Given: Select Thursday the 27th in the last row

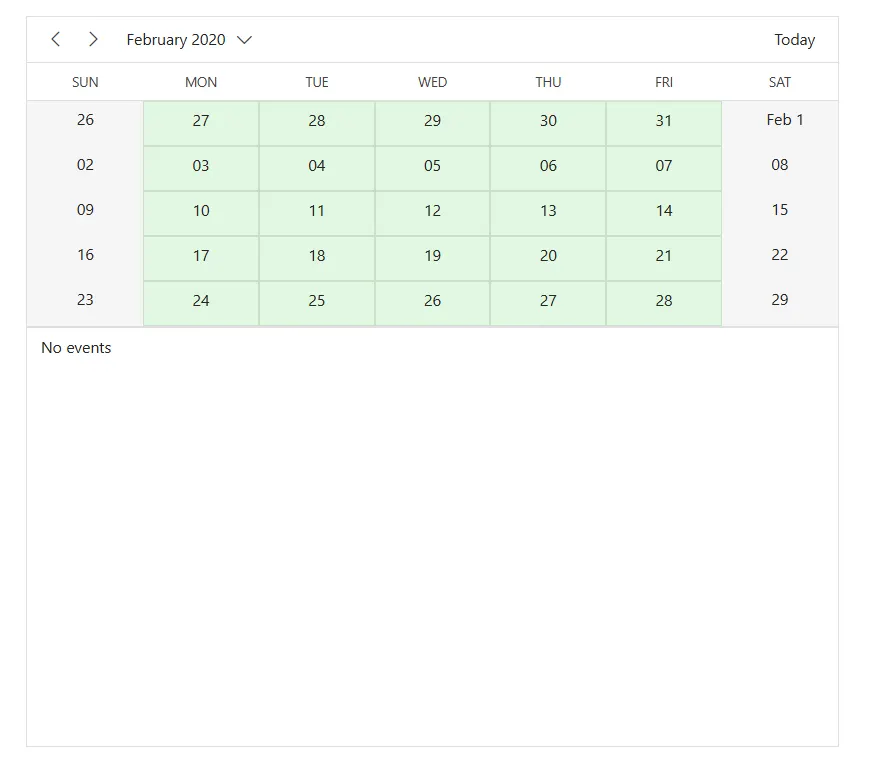Looking at the screenshot, I should (x=548, y=303).
